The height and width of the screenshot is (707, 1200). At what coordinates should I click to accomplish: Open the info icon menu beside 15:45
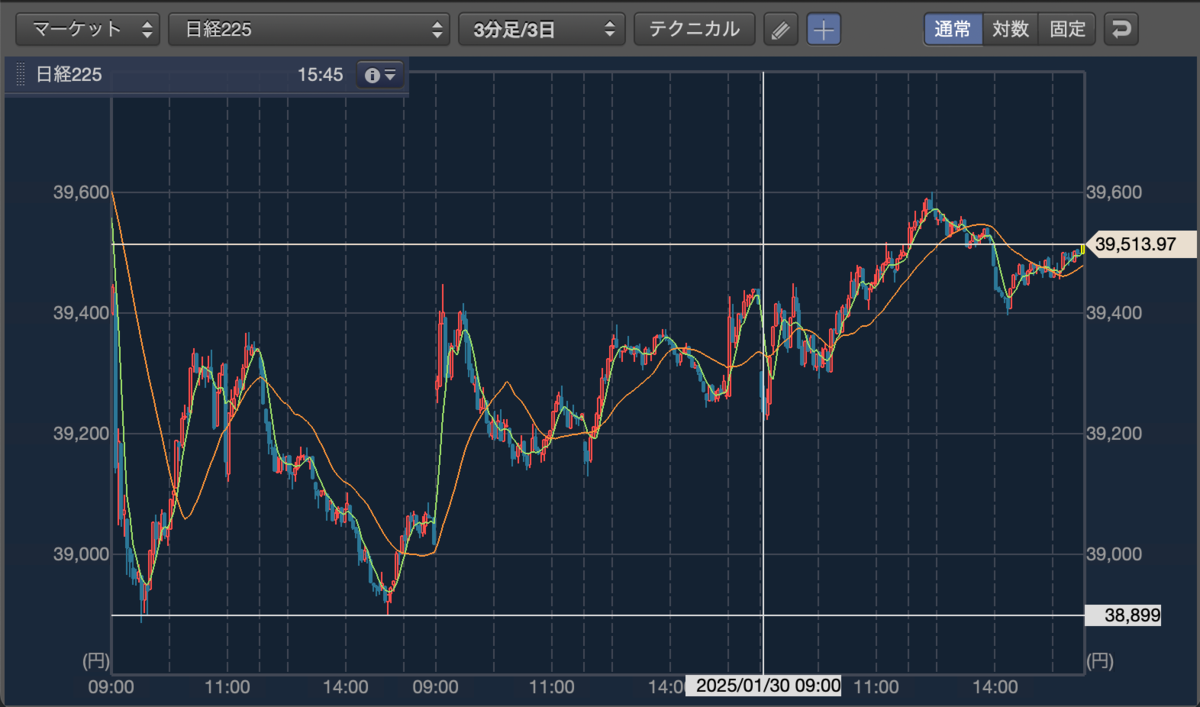pyautogui.click(x=381, y=75)
